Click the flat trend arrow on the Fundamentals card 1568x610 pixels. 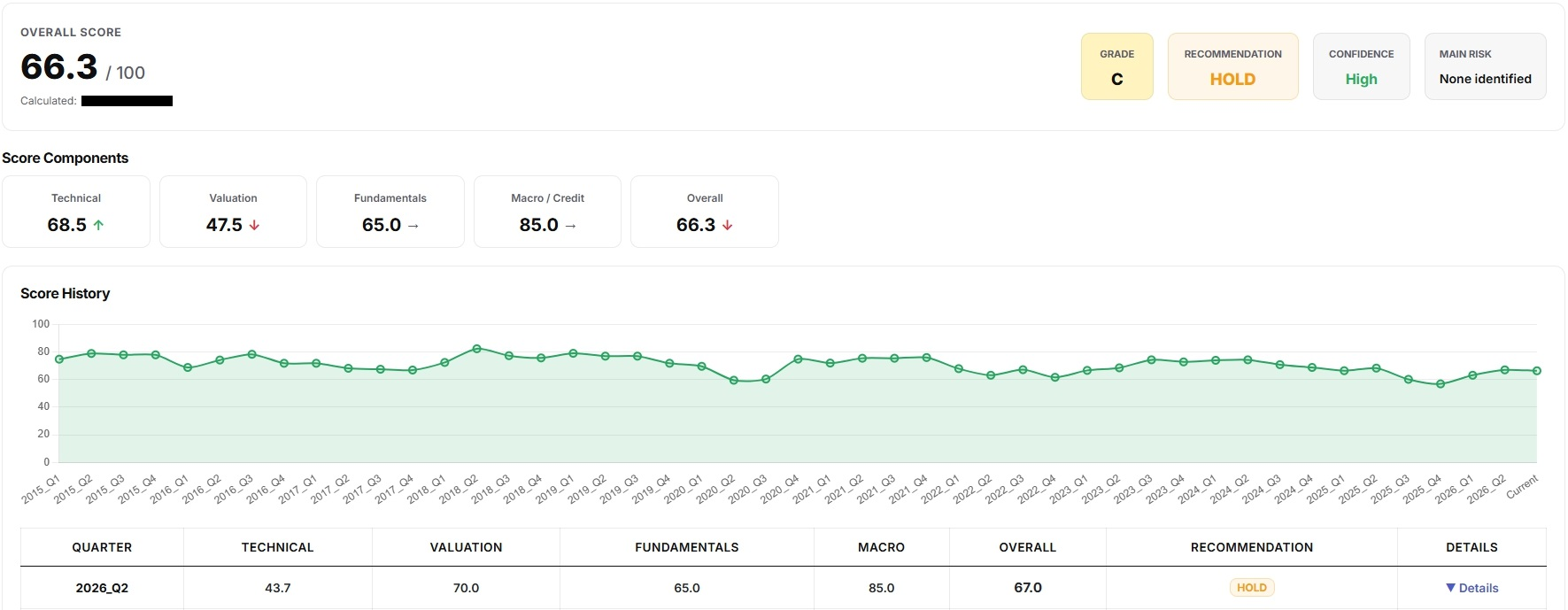(x=413, y=226)
